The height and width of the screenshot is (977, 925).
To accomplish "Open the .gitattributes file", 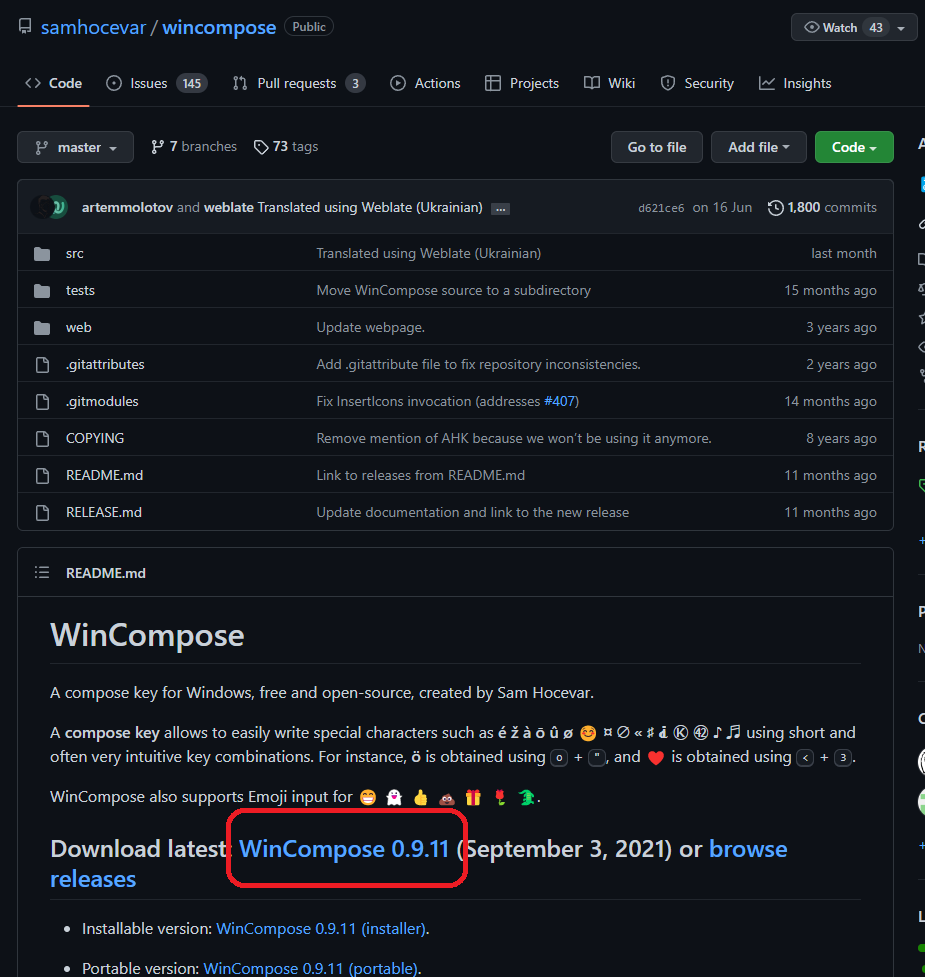I will (x=105, y=365).
